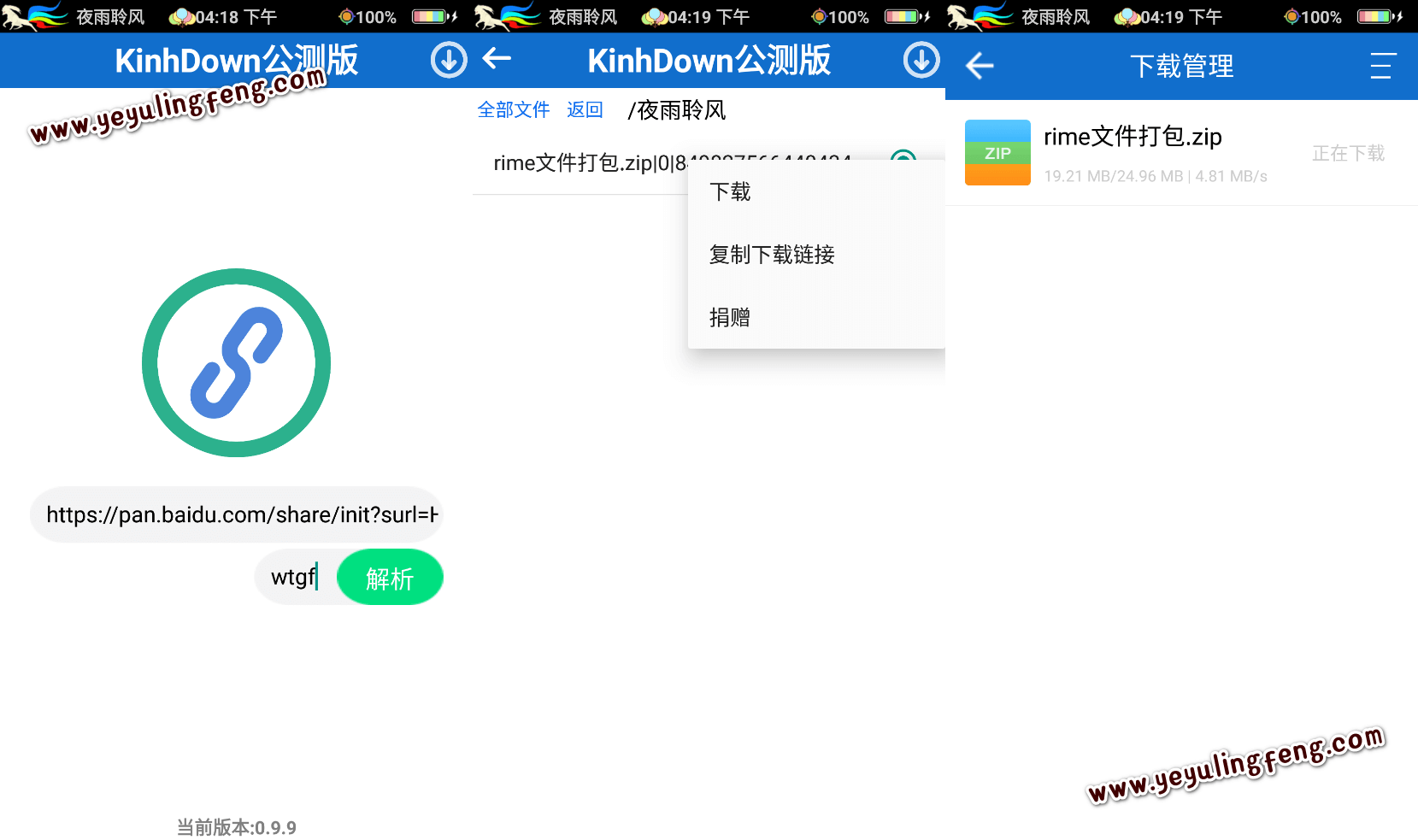Tap the chain link logo
Image resolution: width=1418 pixels, height=840 pixels.
coord(236,362)
